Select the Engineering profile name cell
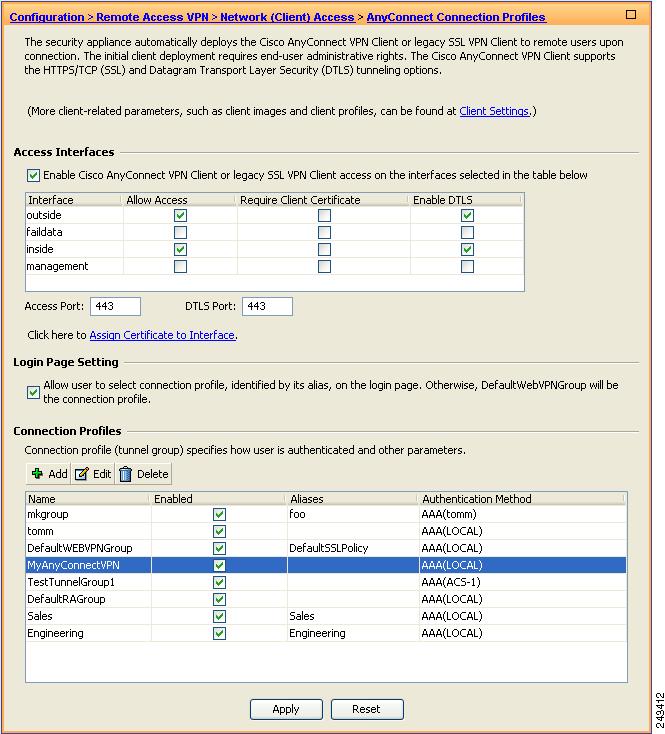The height and width of the screenshot is (734, 665). click(x=88, y=633)
